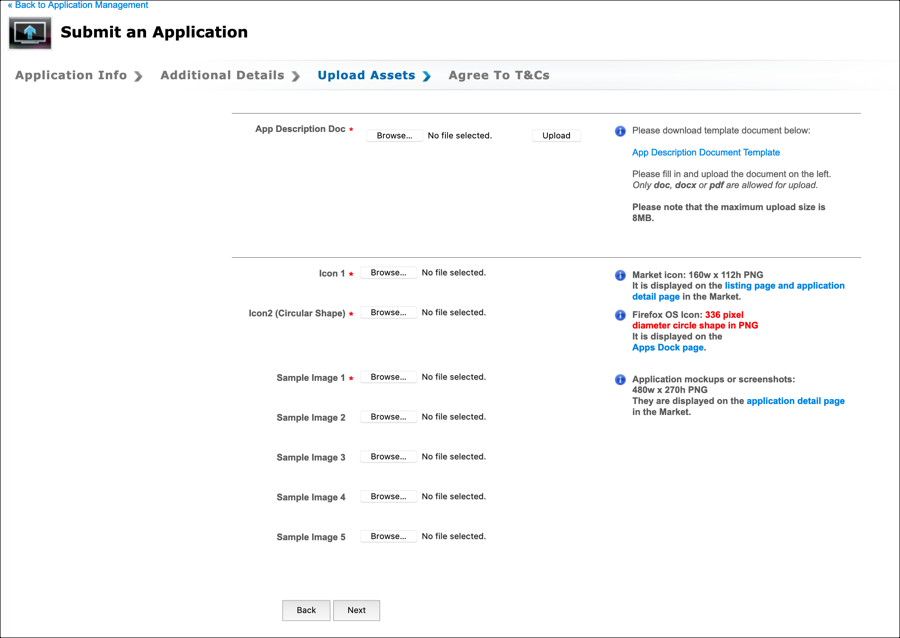900x638 pixels.
Task: Click info icon next to Firefox OS Icon
Action: coord(620,315)
